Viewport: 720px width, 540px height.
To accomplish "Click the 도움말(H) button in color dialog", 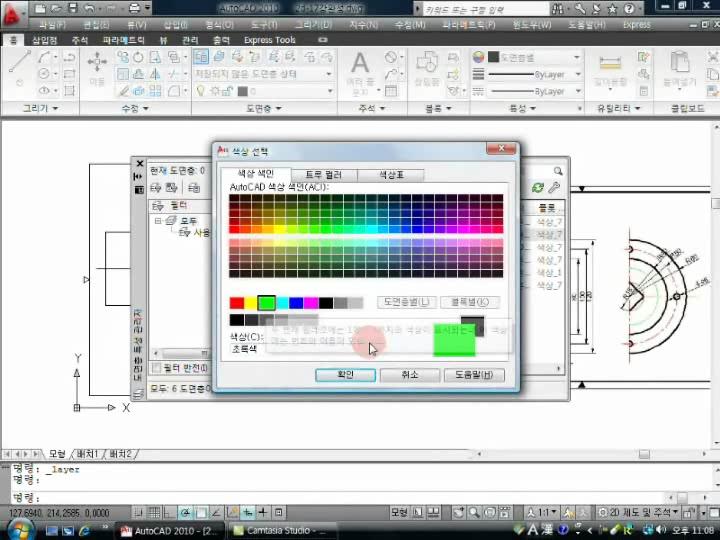I will [474, 375].
